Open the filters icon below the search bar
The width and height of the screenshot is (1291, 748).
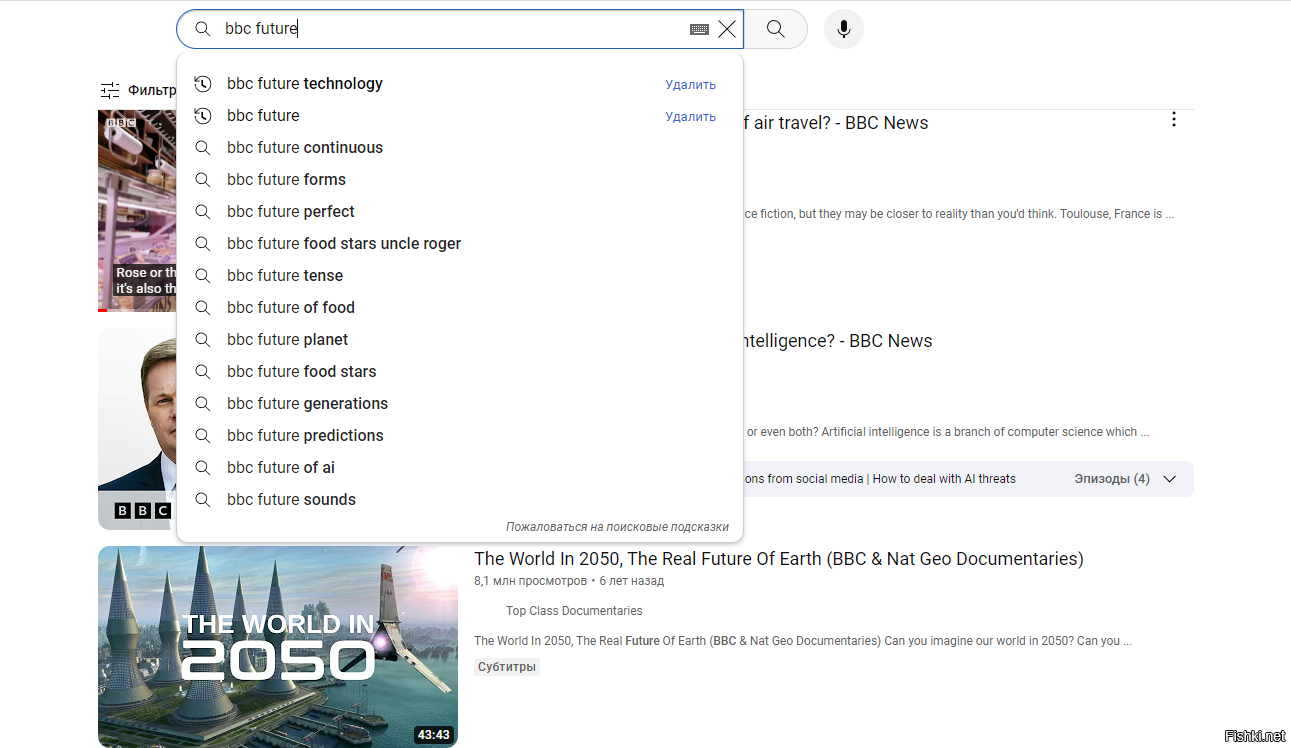click(x=110, y=90)
